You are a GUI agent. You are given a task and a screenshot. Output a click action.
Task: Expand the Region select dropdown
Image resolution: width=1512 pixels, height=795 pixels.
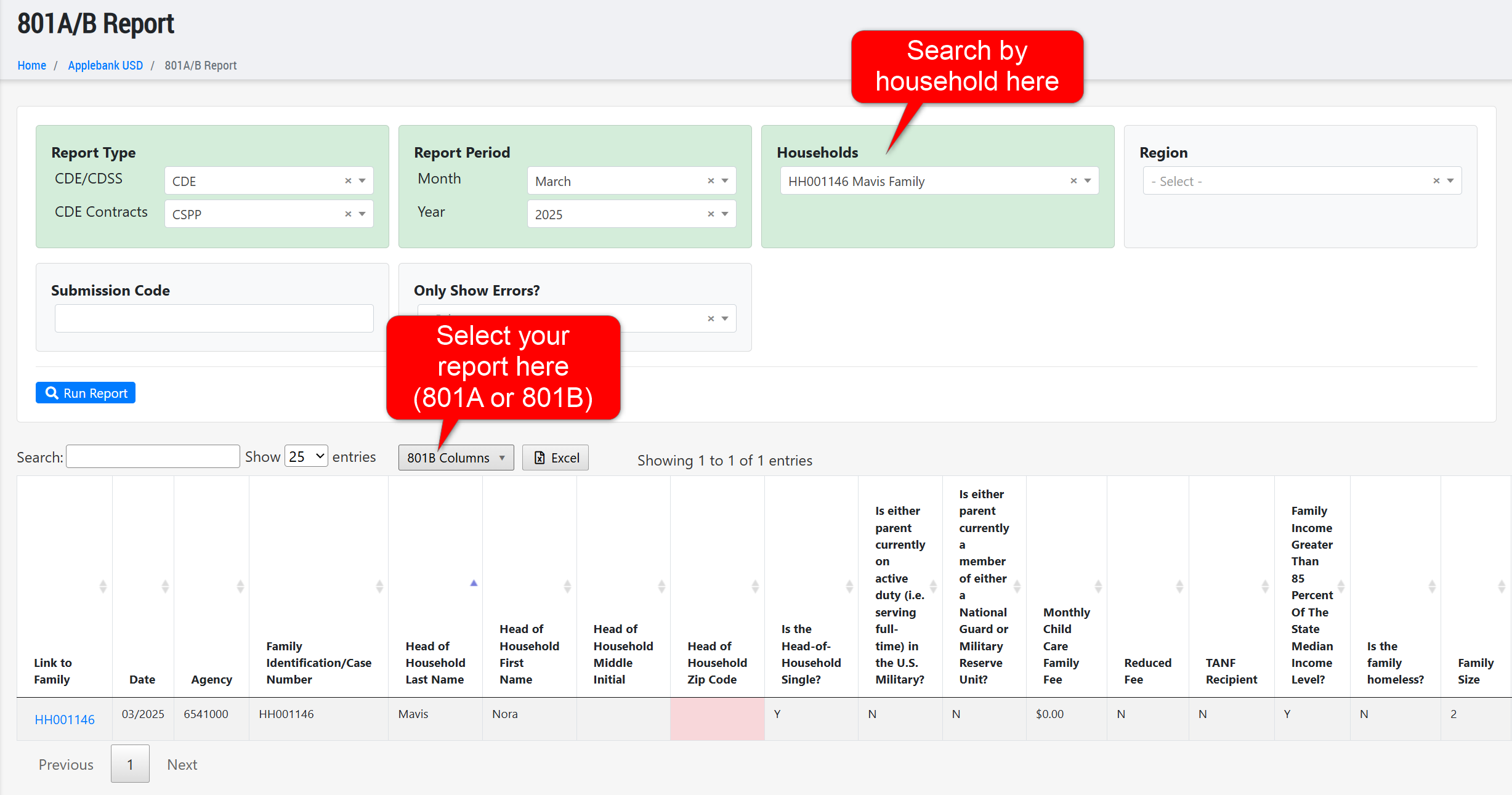[1450, 181]
